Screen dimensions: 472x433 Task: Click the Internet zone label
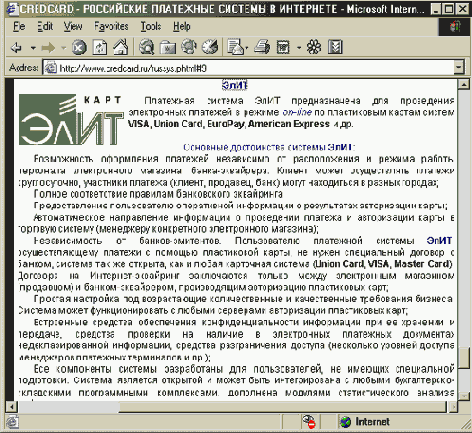coord(372,422)
